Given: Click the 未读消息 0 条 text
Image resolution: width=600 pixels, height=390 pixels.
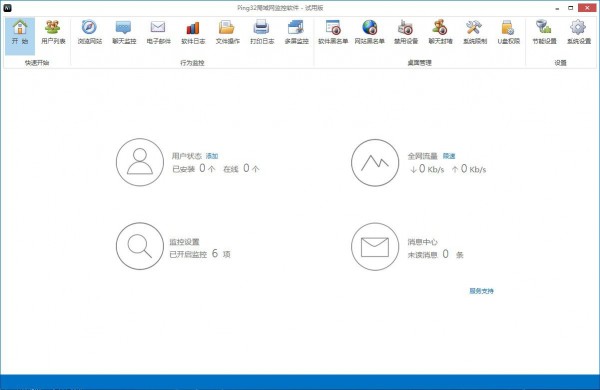Looking at the screenshot, I should (435, 254).
